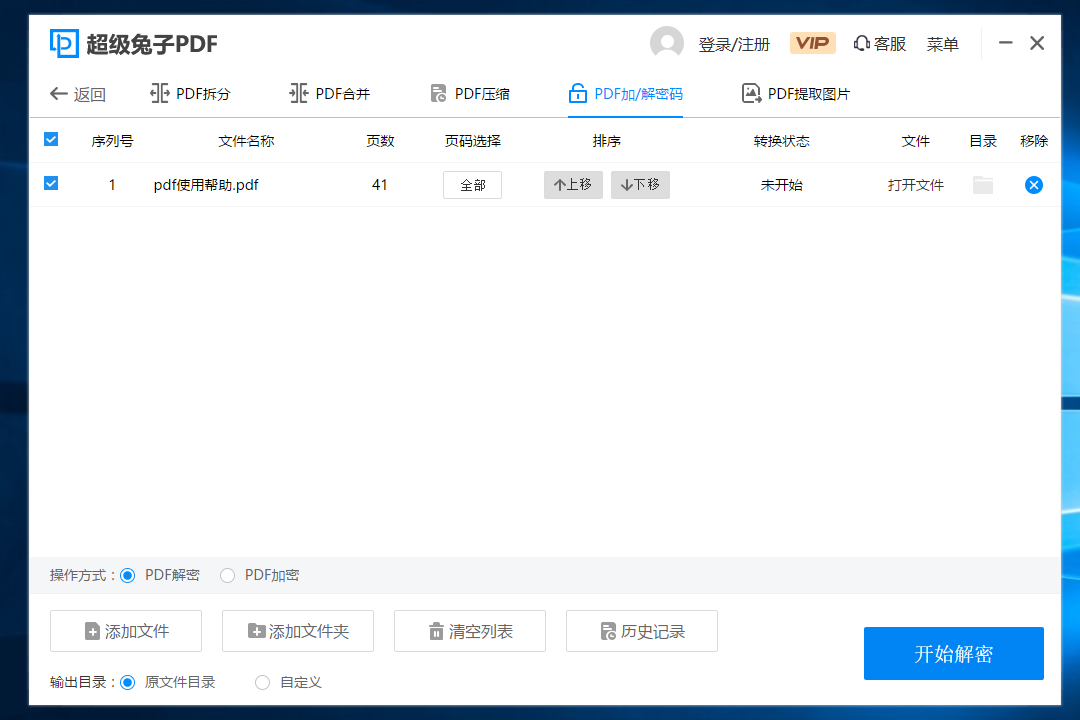Move the file down with 下移
1080x720 pixels.
point(640,184)
